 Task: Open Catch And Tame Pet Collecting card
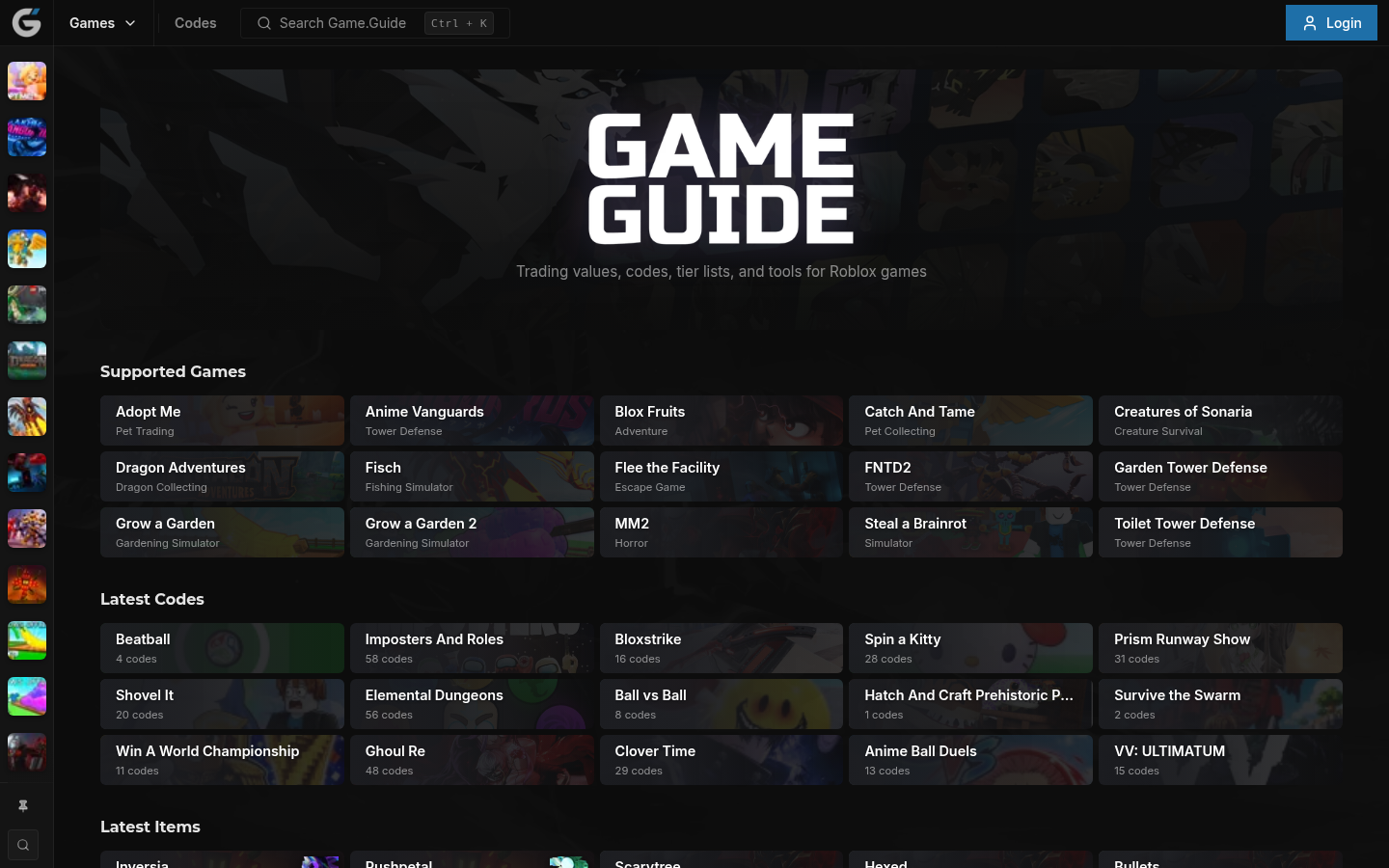[x=970, y=420]
